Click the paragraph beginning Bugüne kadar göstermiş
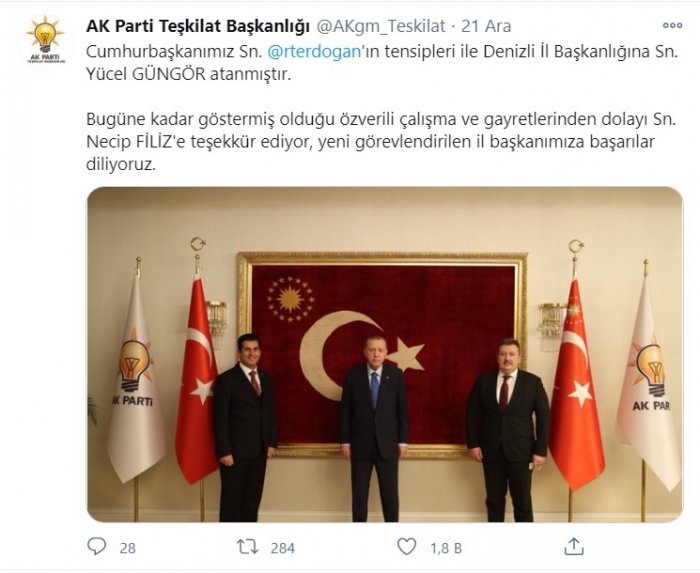The height and width of the screenshot is (573, 700). pyautogui.click(x=381, y=142)
